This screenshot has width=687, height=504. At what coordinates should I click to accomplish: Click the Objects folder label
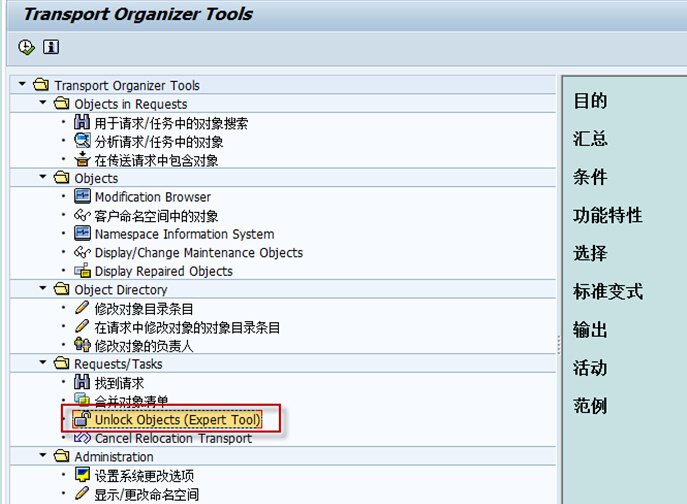pyautogui.click(x=96, y=178)
